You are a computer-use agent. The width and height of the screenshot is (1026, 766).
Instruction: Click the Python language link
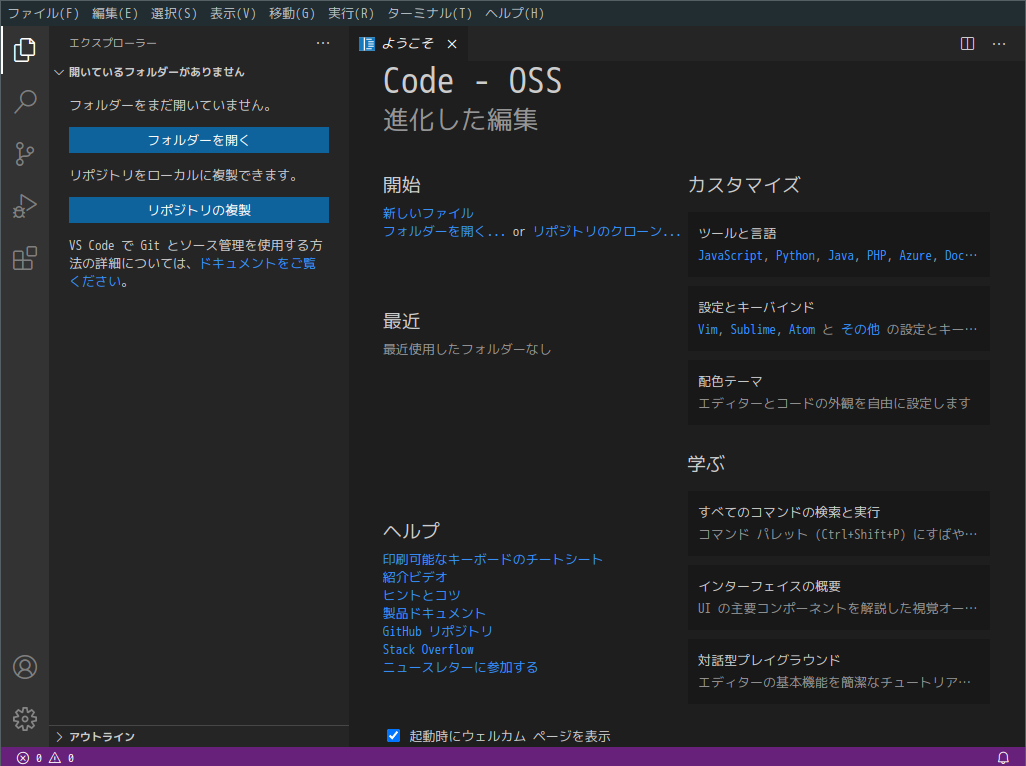[x=796, y=256]
